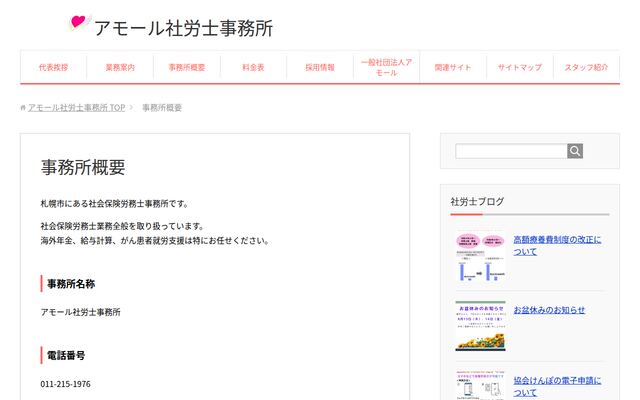Open the 業務案内 menu item

(120, 67)
